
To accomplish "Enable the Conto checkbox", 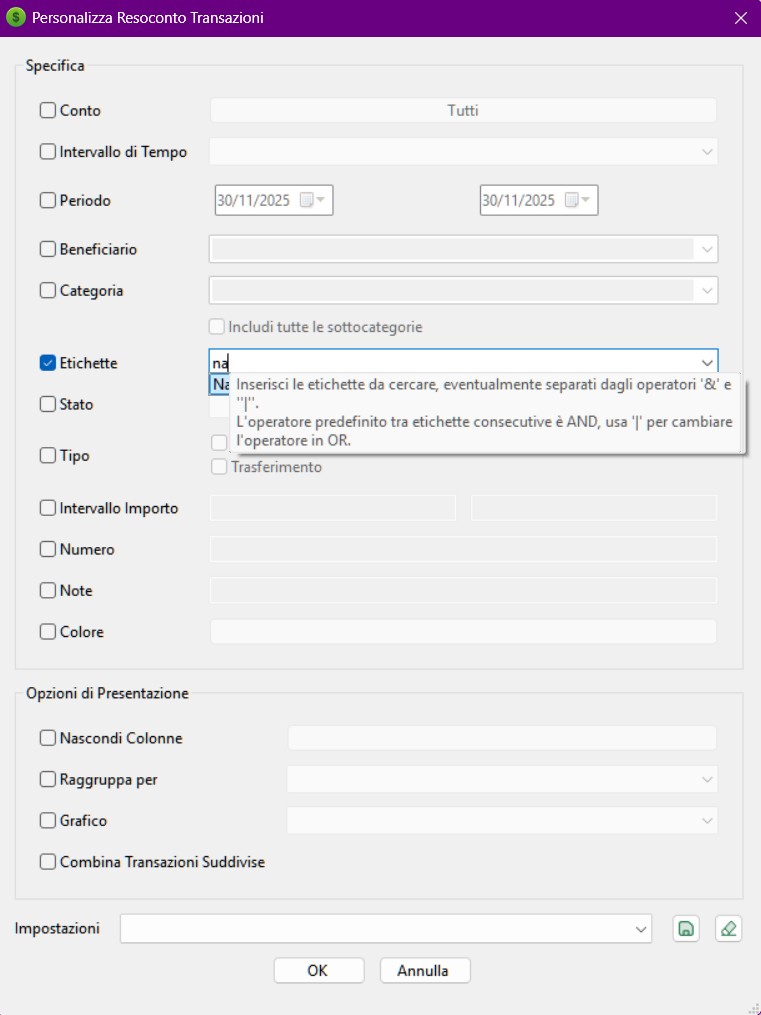I will tap(48, 111).
